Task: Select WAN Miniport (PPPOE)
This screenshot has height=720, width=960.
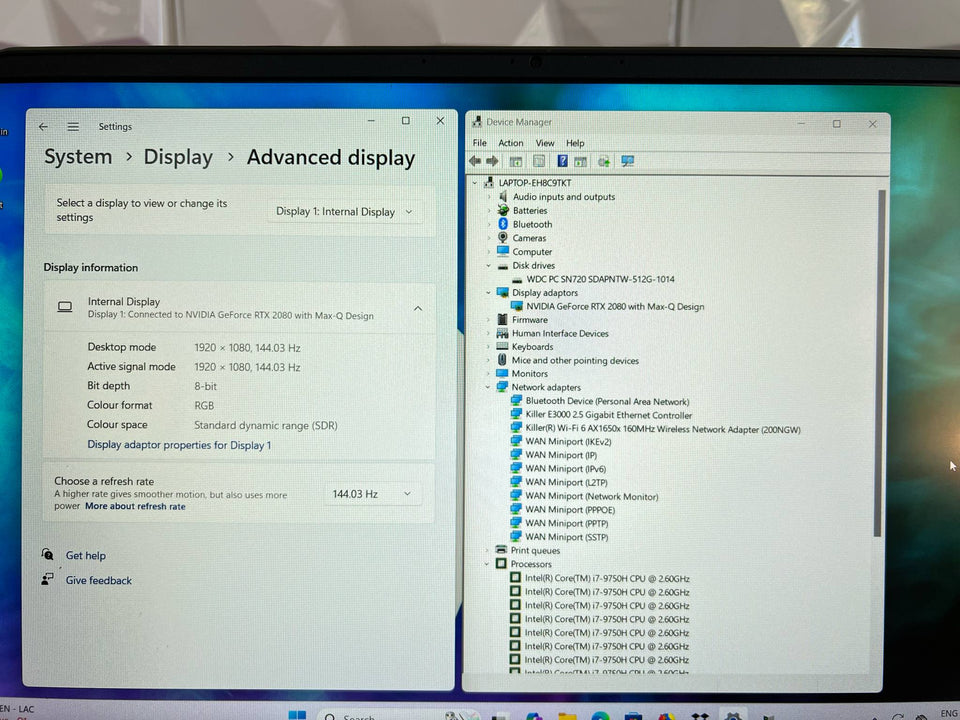Action: (570, 509)
